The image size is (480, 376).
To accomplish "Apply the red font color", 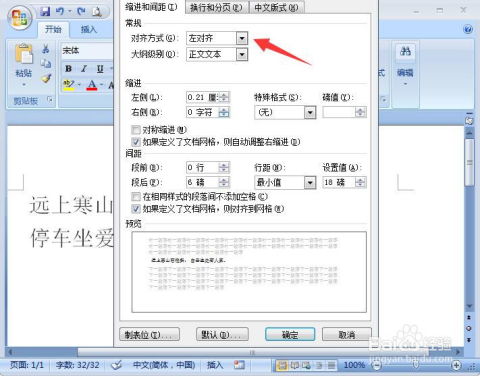I will pyautogui.click(x=92, y=85).
